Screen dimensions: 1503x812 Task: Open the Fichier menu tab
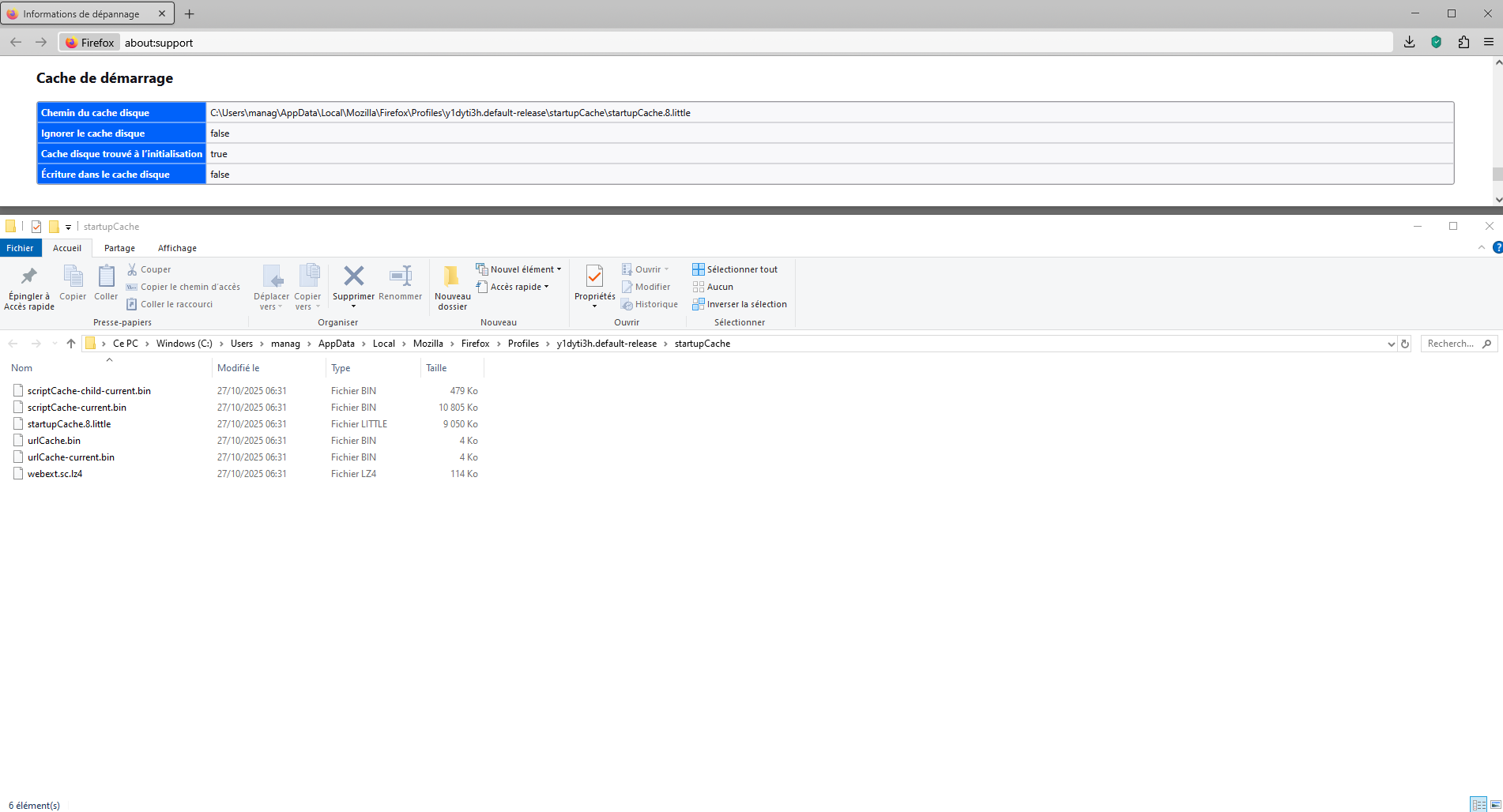point(20,248)
